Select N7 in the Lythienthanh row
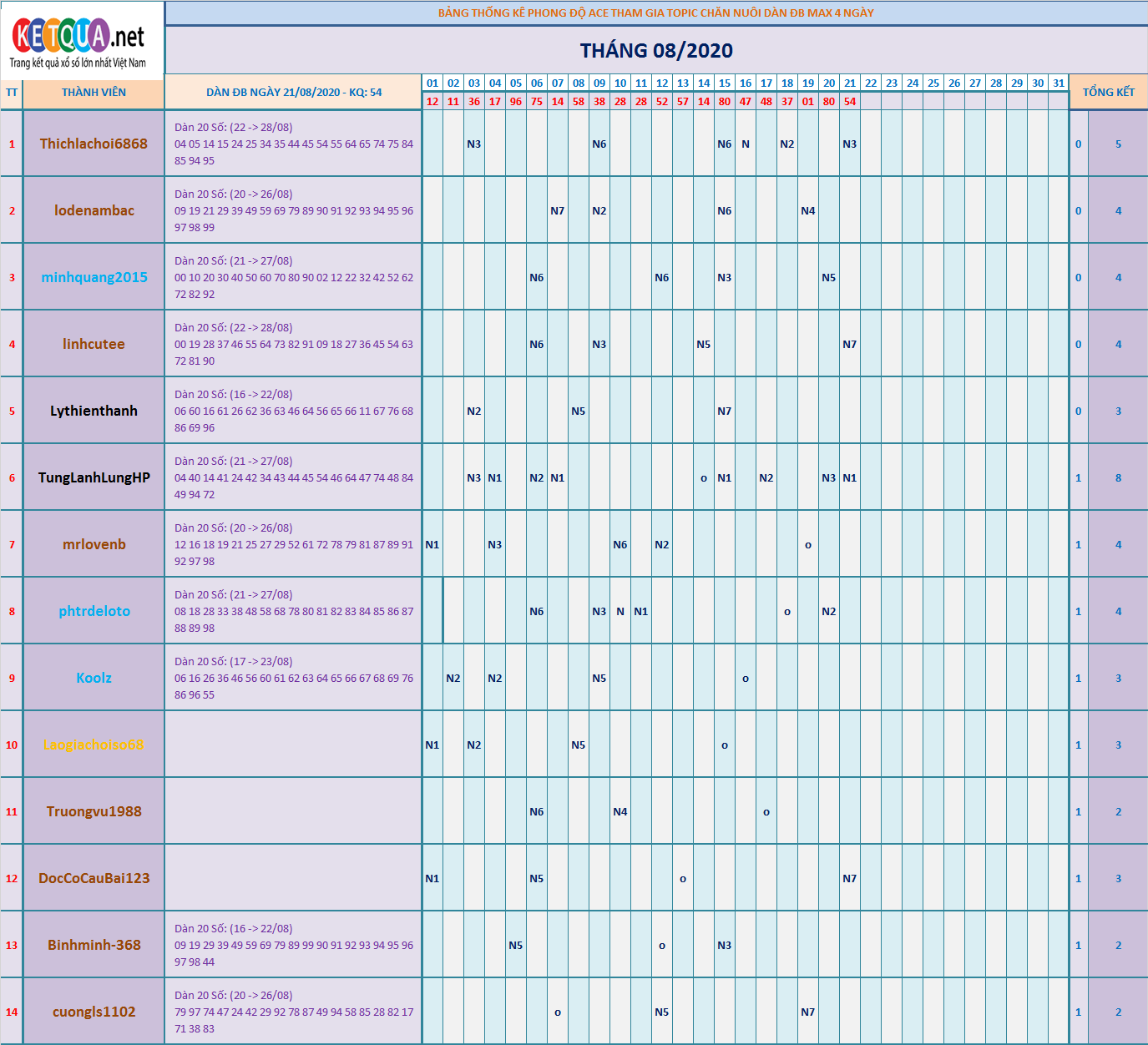Screen dimensions: 1148x1045 coord(725,411)
